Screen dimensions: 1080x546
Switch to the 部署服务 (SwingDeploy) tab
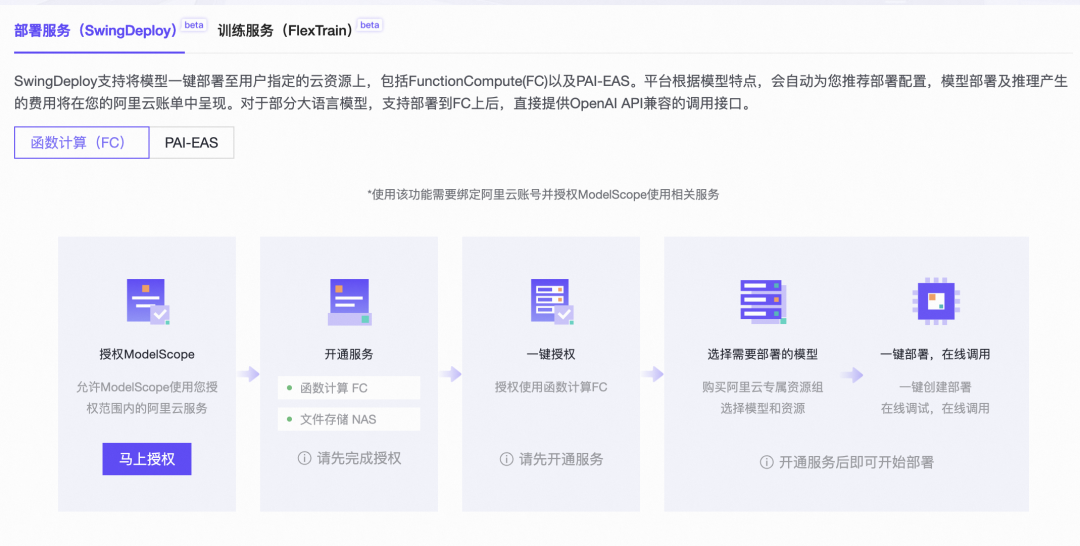coord(96,31)
